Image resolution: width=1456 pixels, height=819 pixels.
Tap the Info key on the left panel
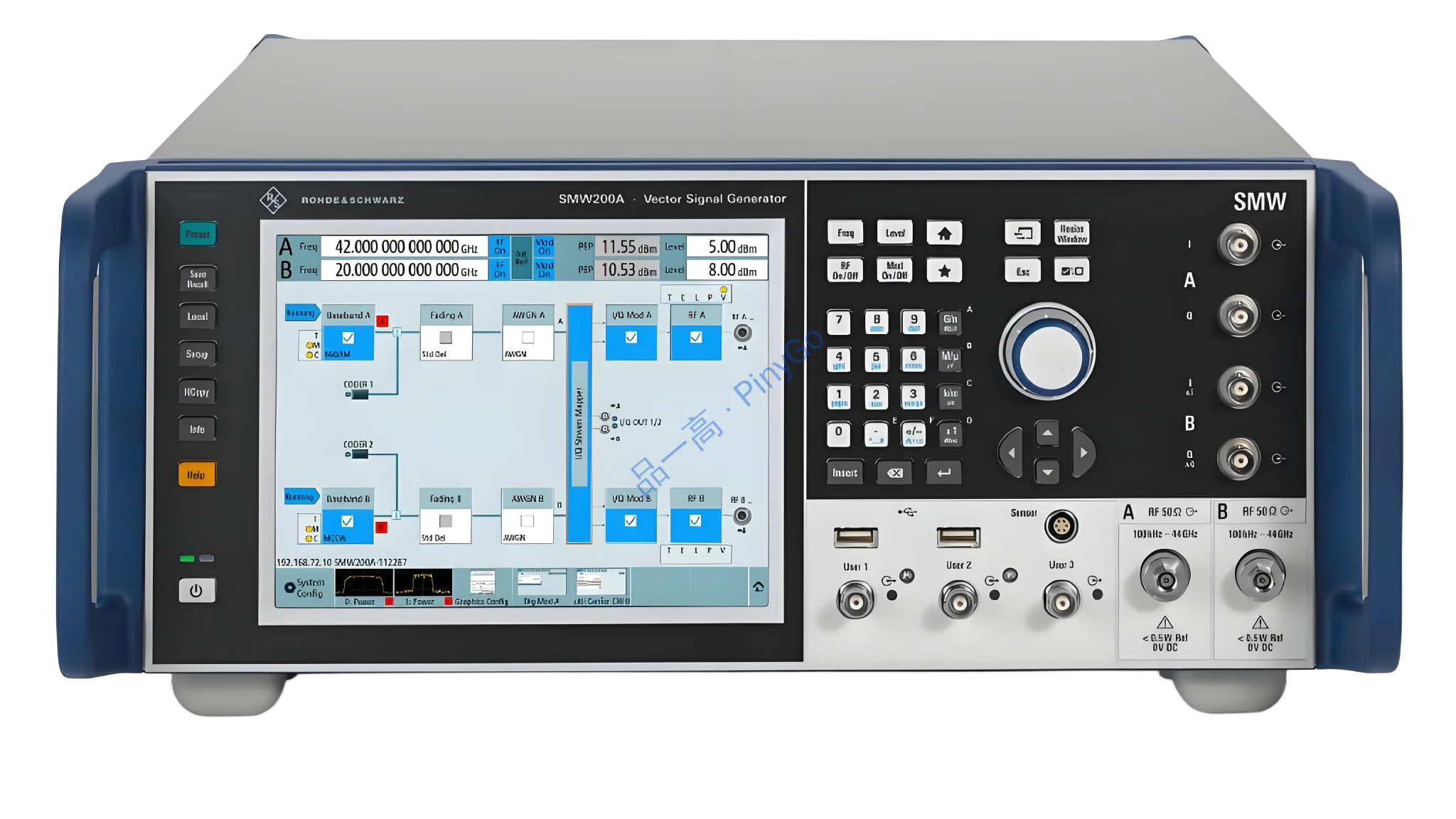[x=197, y=429]
